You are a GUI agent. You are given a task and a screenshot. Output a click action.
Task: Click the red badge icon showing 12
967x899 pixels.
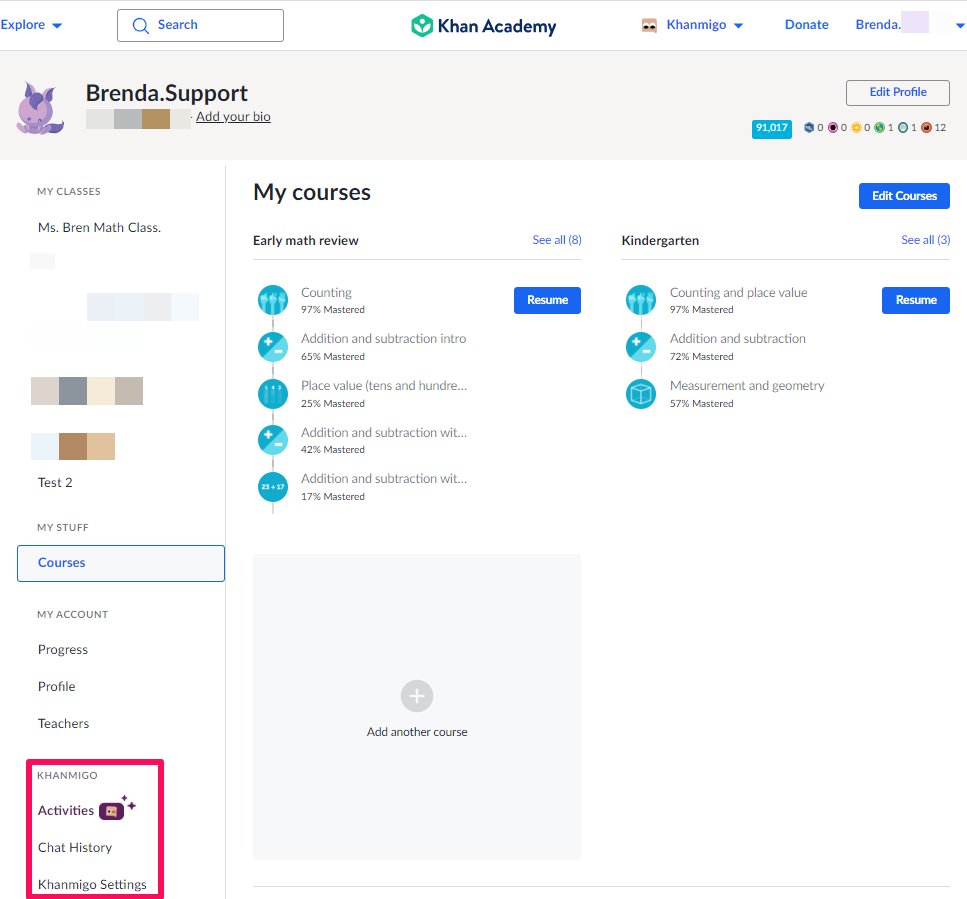click(926, 128)
